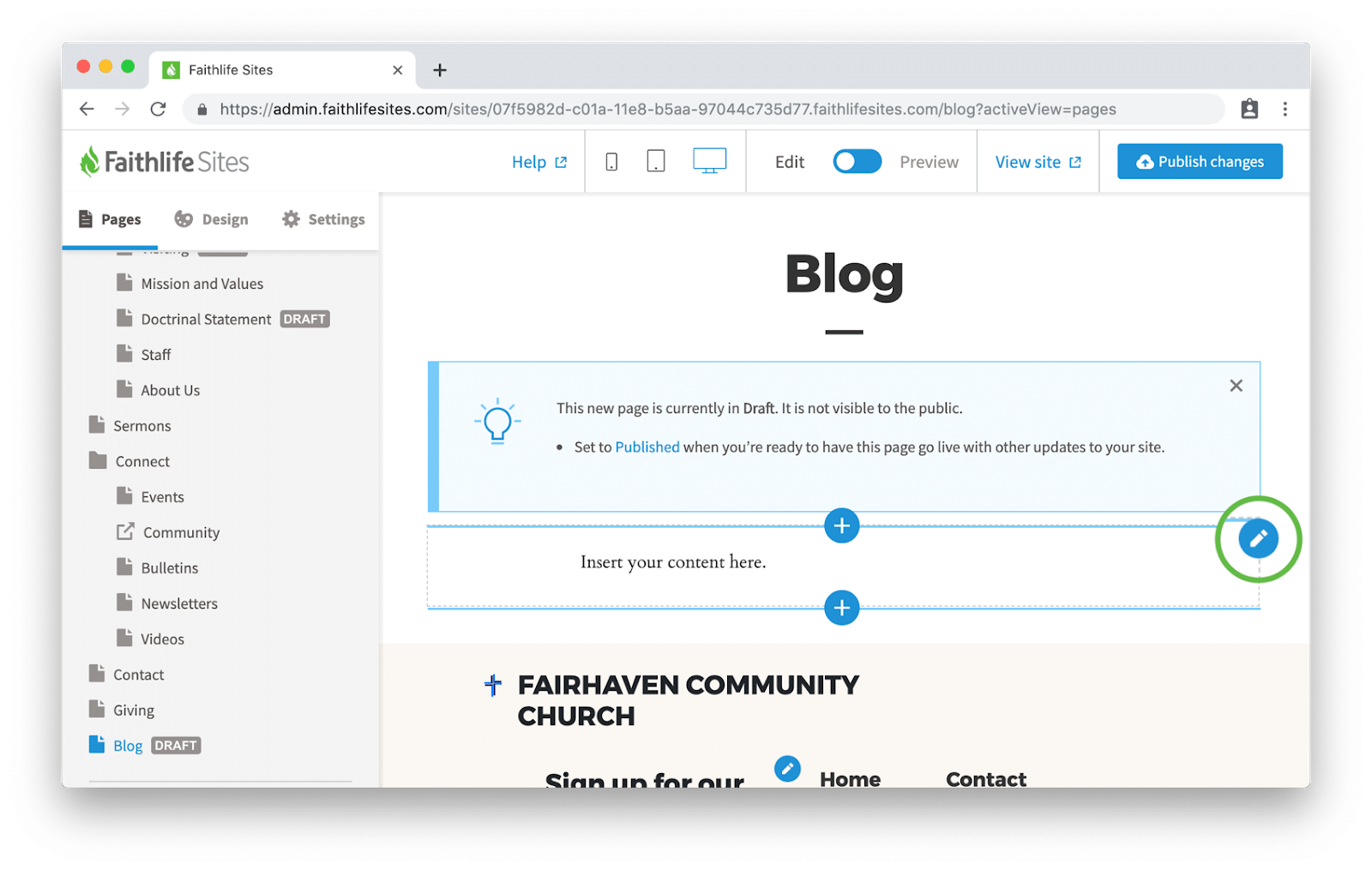
Task: Select the tablet preview icon
Action: click(656, 161)
